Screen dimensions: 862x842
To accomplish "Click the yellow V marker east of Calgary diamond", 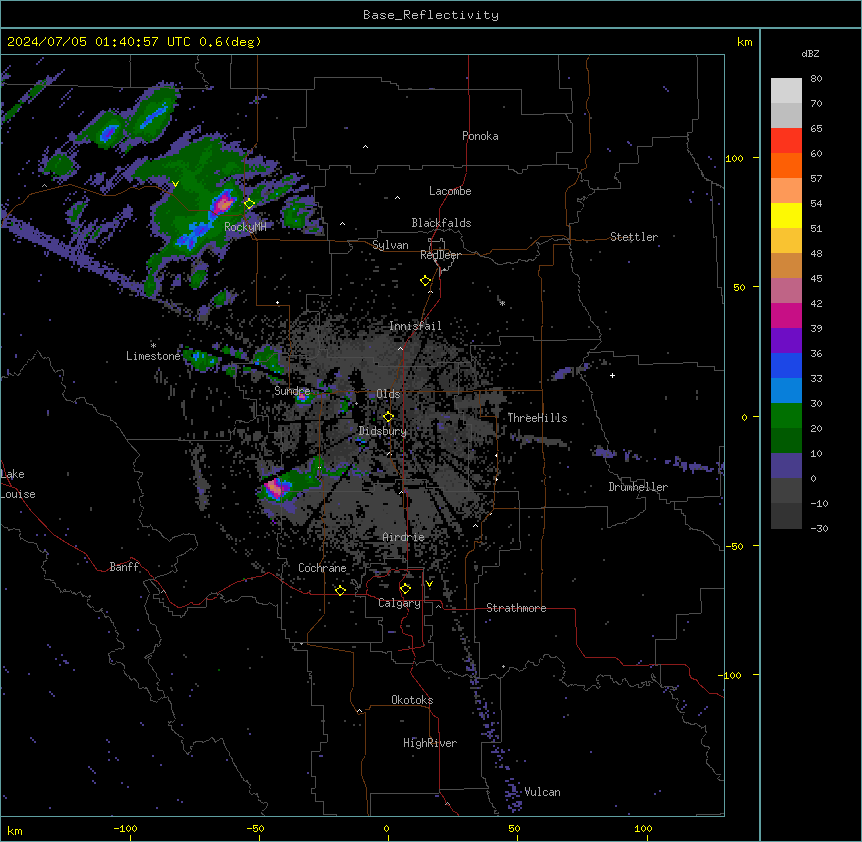I will 429,584.
